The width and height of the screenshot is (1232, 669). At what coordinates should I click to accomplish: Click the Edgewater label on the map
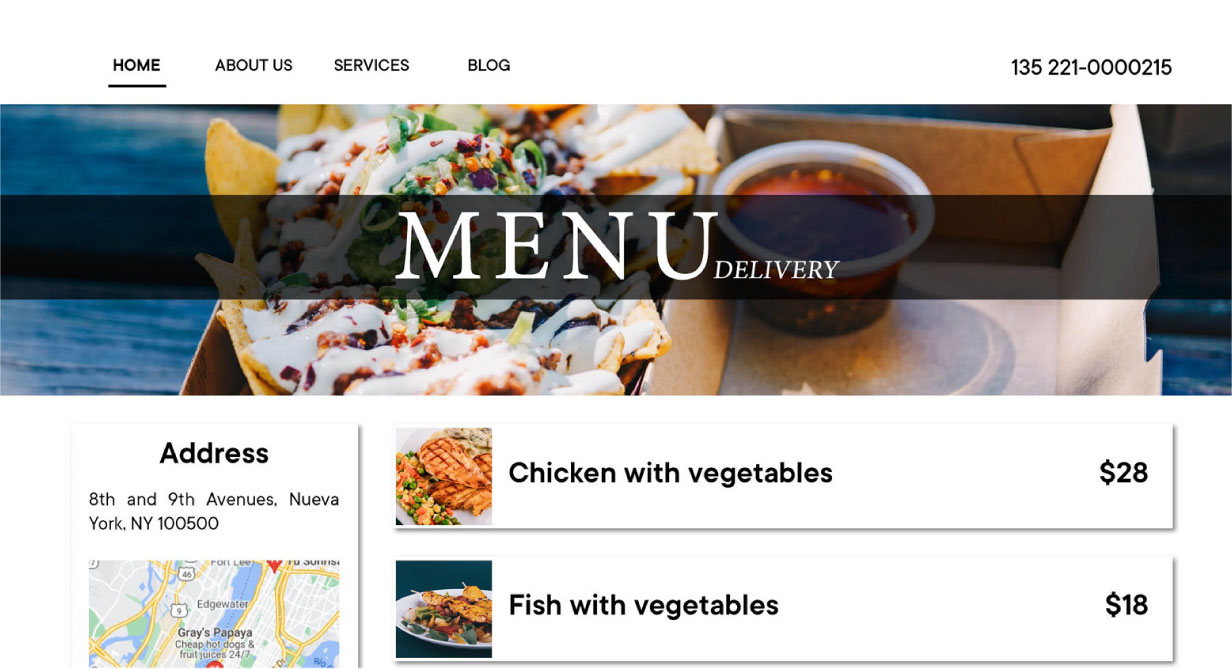tap(222, 604)
